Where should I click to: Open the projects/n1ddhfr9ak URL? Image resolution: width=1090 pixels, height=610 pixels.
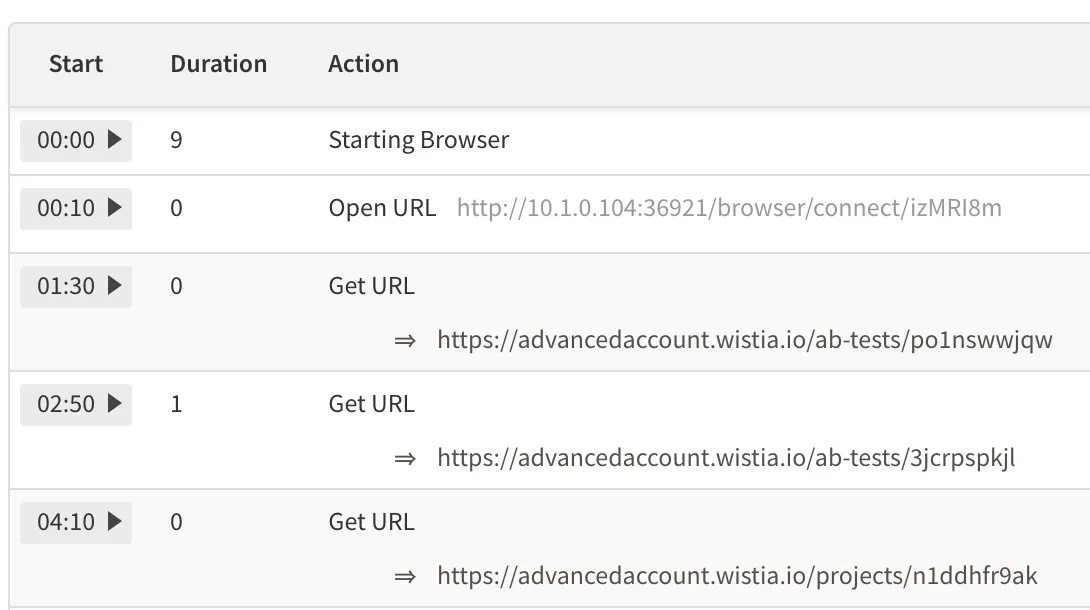[737, 576]
